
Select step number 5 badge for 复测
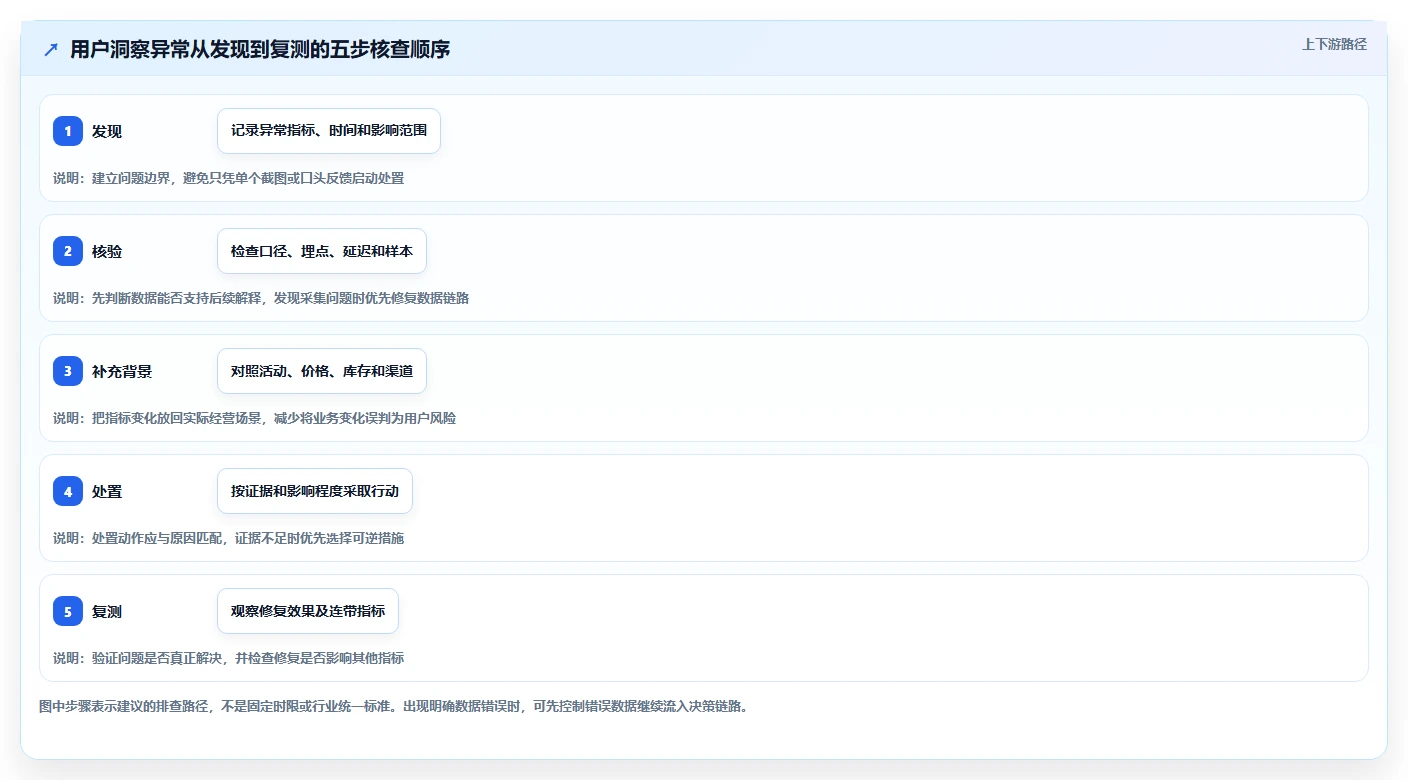(68, 611)
